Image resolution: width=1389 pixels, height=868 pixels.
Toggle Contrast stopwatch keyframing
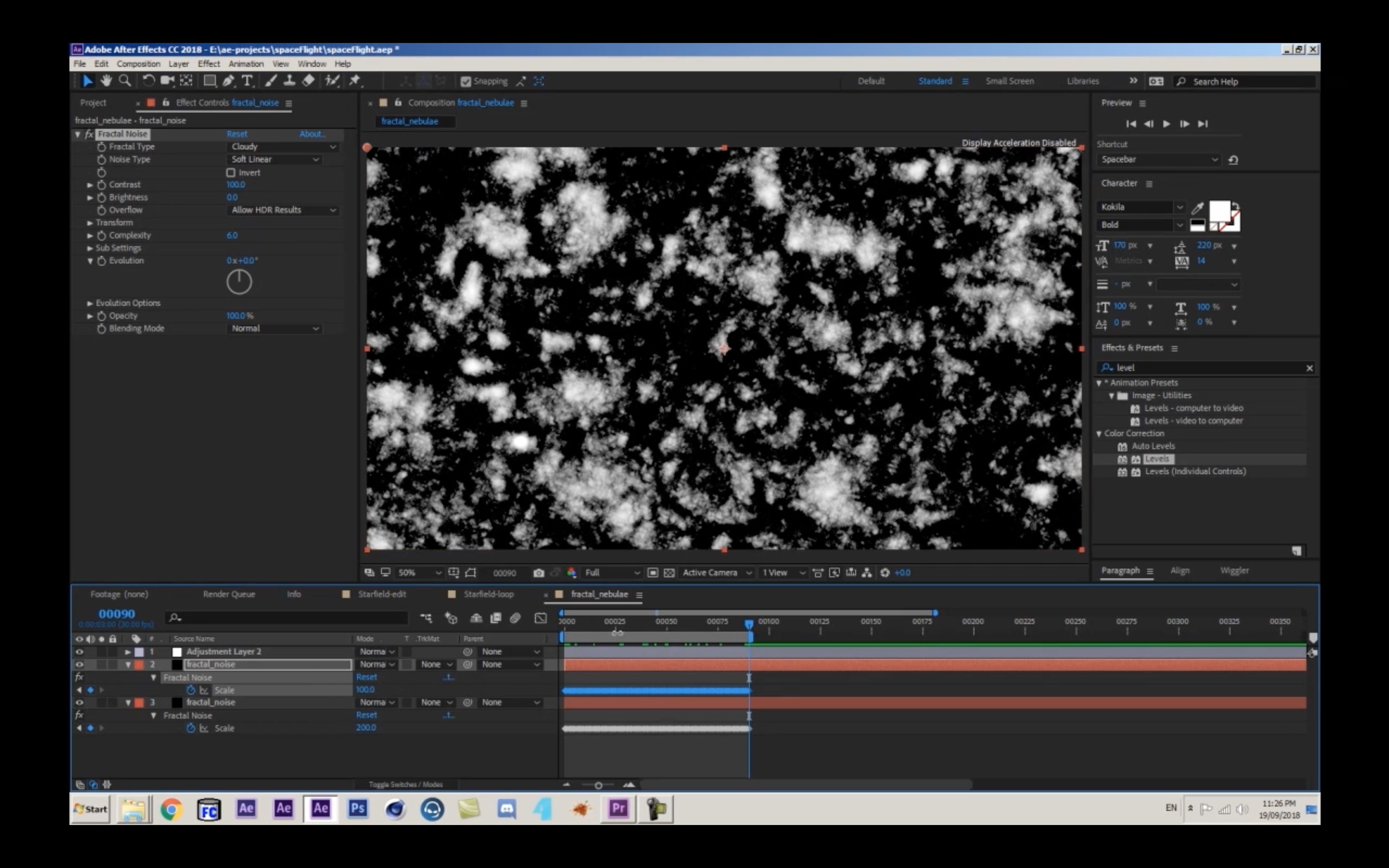pyautogui.click(x=102, y=184)
